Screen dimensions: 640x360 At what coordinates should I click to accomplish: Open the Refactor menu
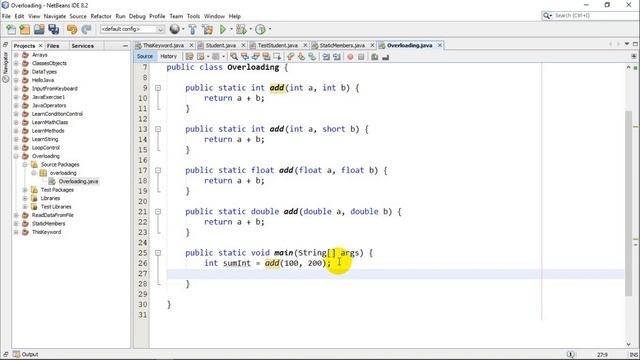[101, 16]
